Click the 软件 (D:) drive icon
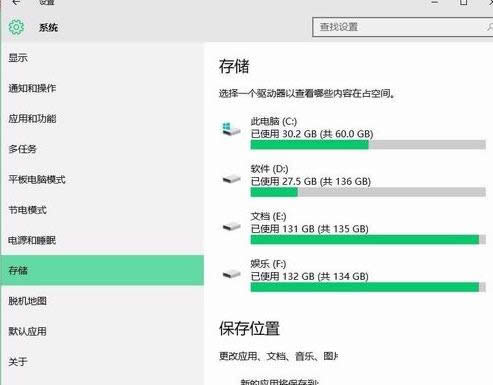 [231, 179]
